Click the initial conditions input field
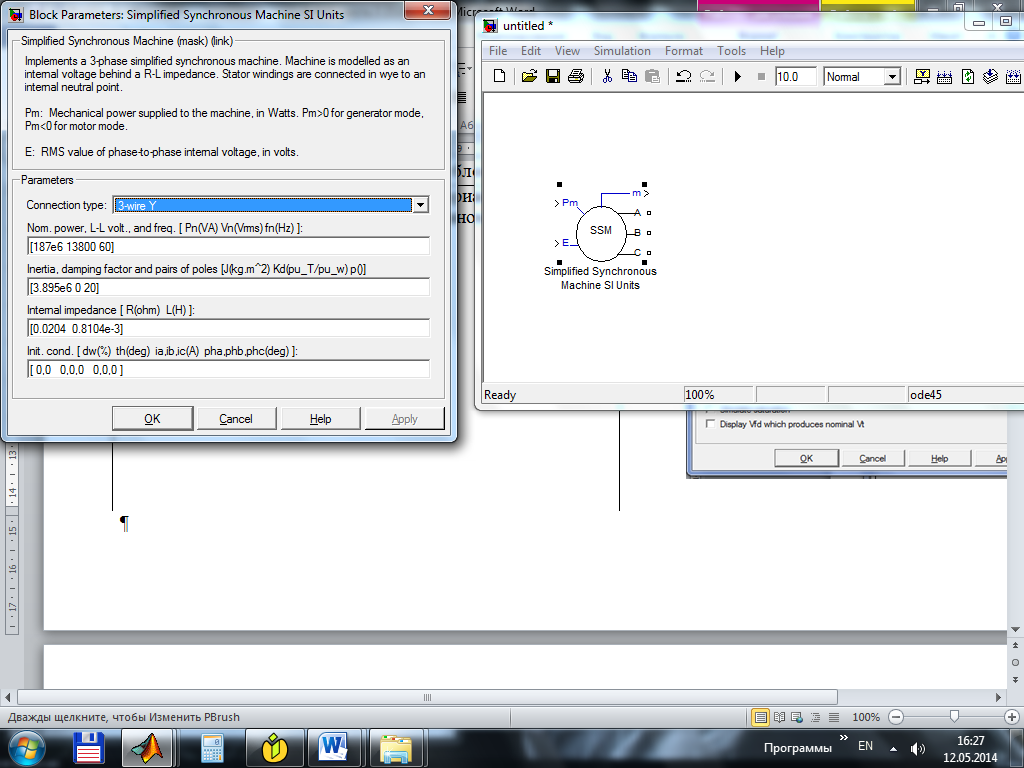1024x768 pixels. click(229, 370)
